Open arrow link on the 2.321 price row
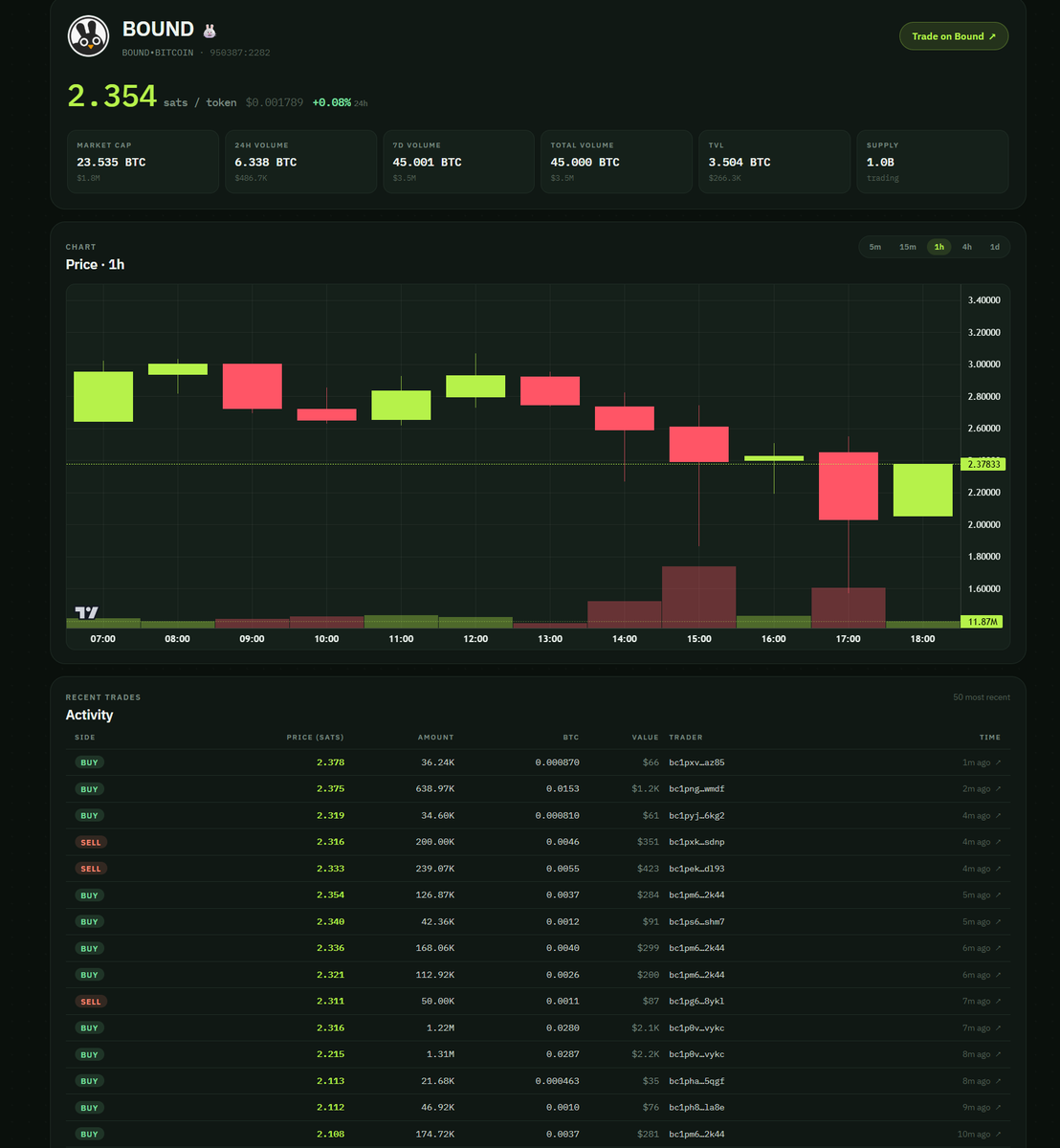 click(998, 975)
